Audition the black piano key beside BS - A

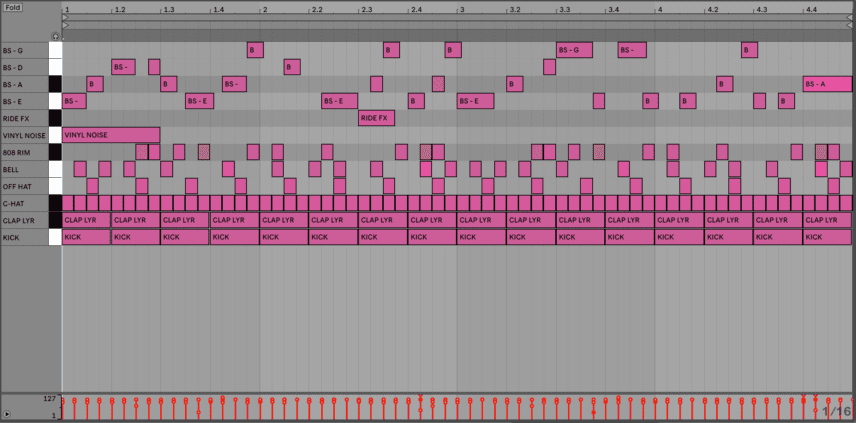click(55, 85)
